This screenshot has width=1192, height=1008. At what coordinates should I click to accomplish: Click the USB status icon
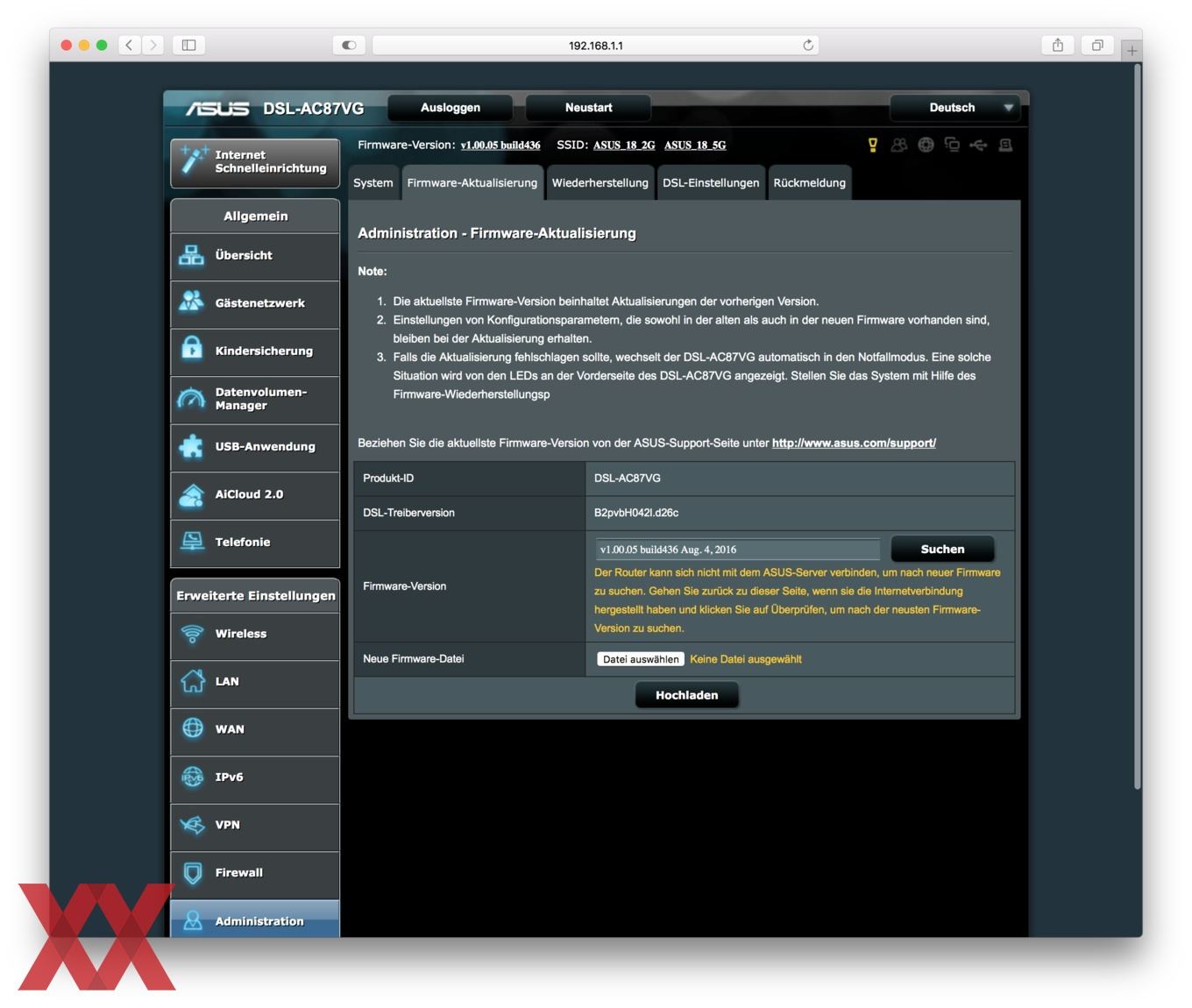(x=978, y=145)
